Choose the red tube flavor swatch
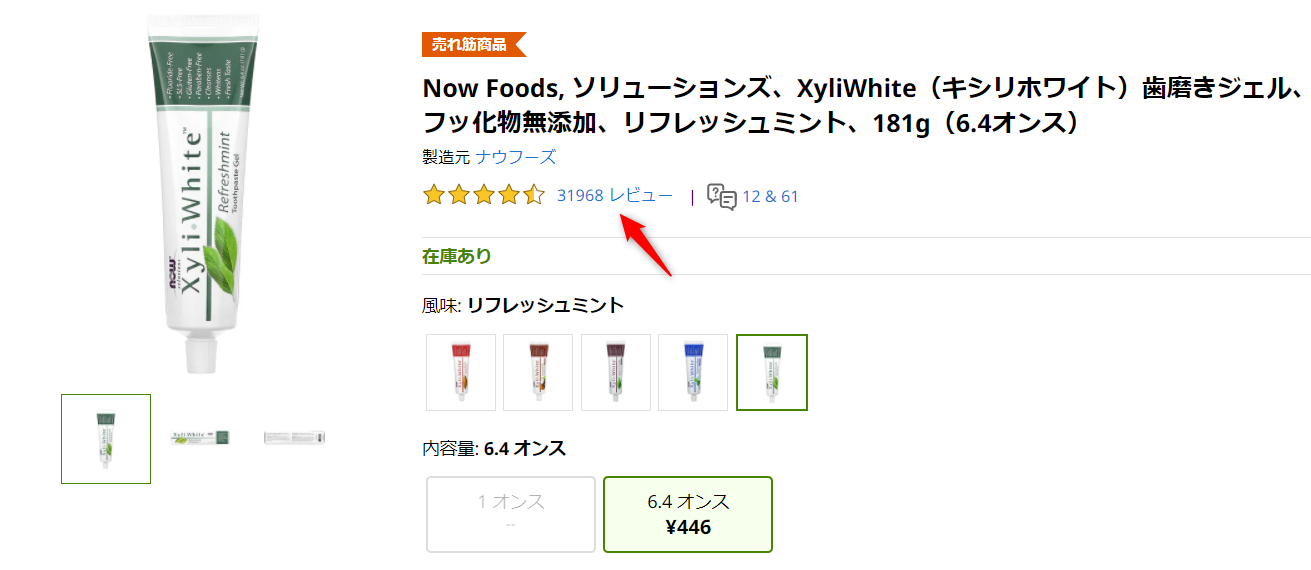Image resolution: width=1311 pixels, height=570 pixels. [461, 372]
